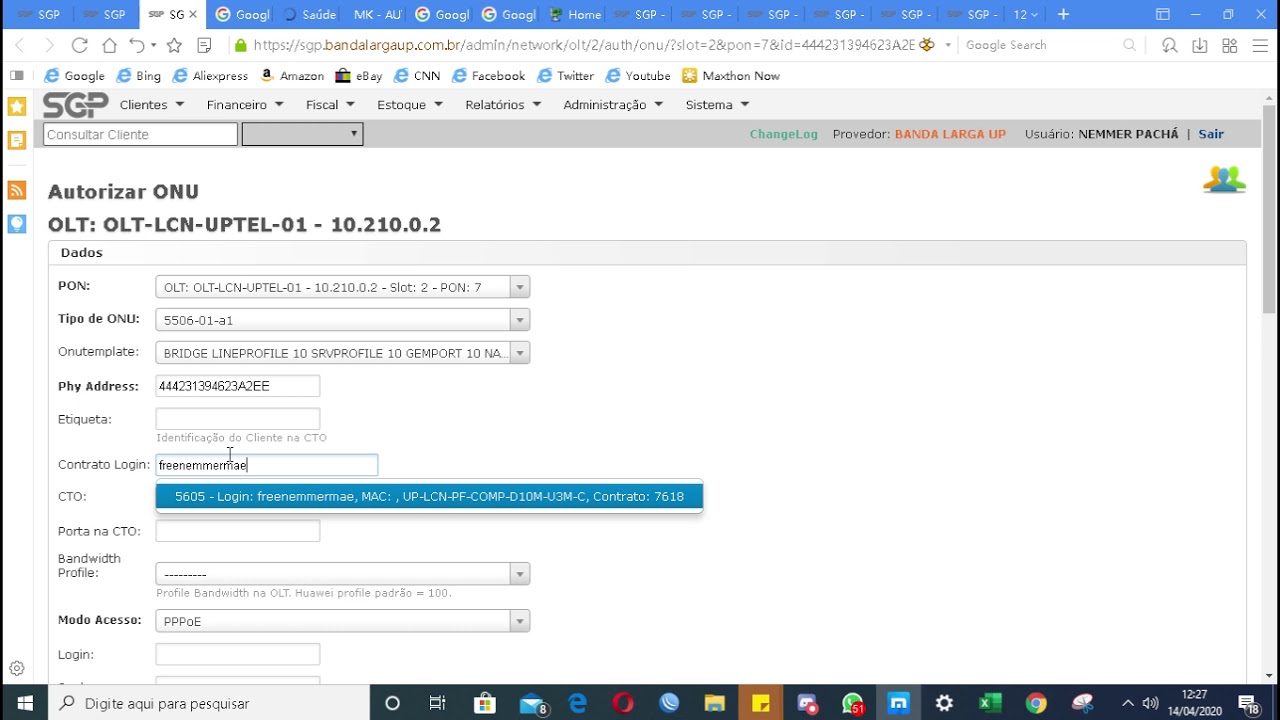
Task: Open Opera browser from taskbar
Action: (x=623, y=703)
